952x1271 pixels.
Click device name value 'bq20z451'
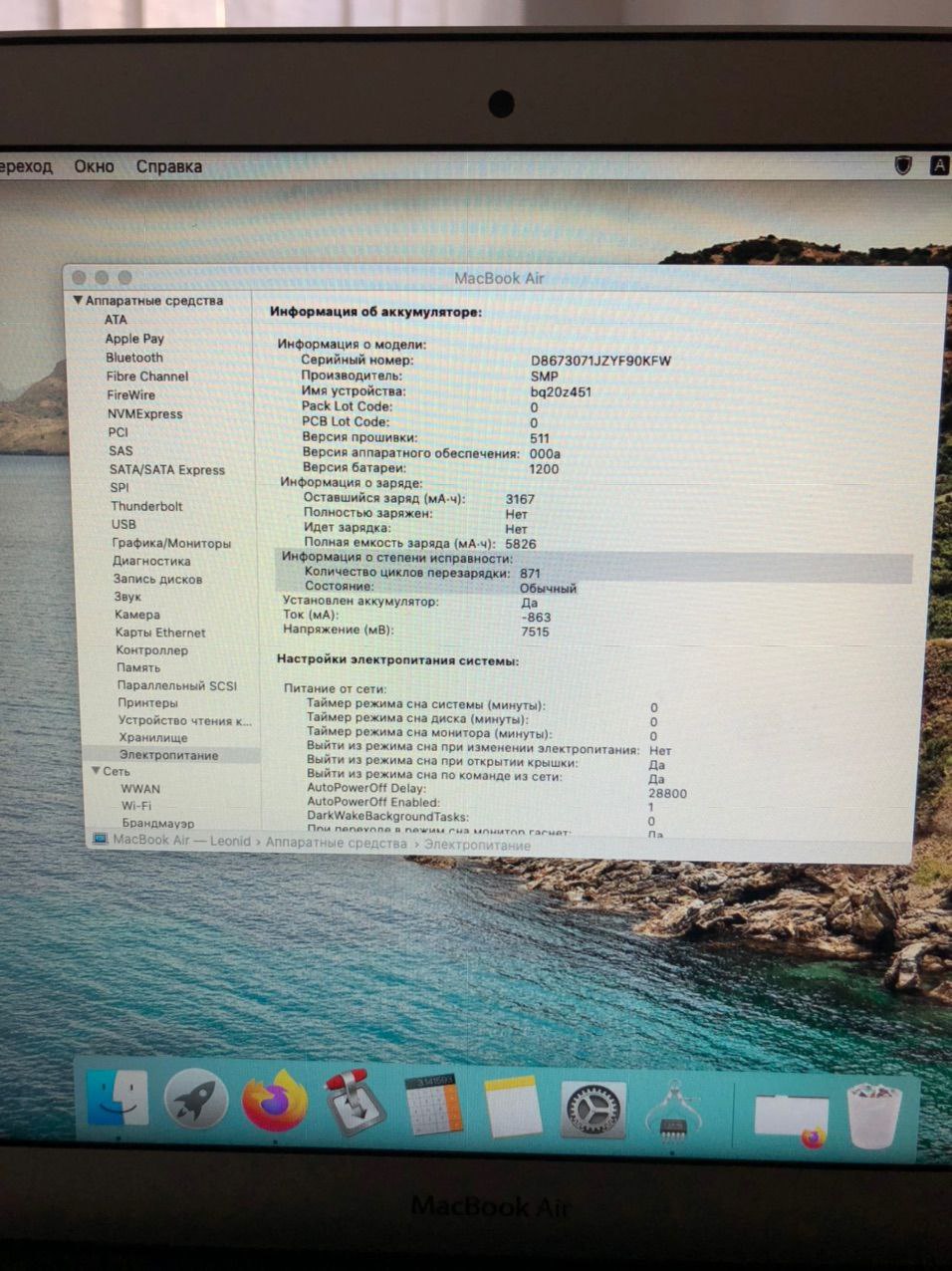(x=561, y=392)
